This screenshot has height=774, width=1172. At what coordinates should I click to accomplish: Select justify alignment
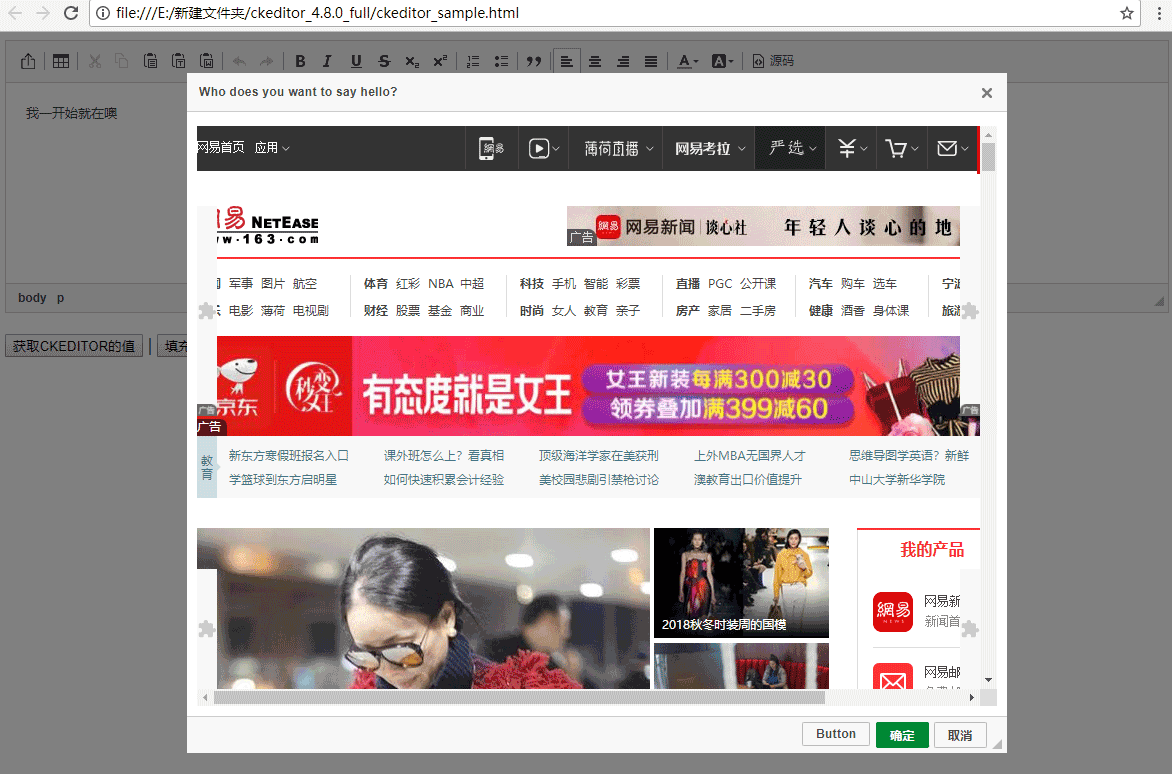(651, 61)
